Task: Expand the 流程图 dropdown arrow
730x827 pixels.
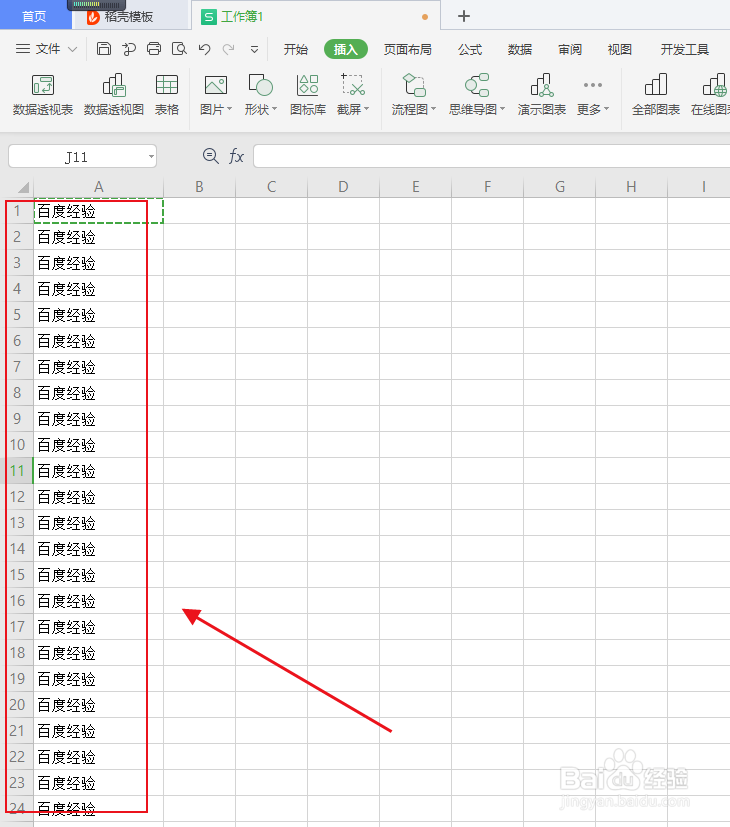Action: [x=434, y=109]
